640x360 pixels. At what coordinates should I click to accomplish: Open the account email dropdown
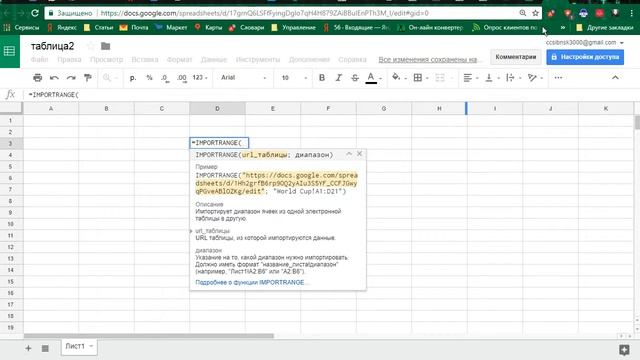(584, 42)
